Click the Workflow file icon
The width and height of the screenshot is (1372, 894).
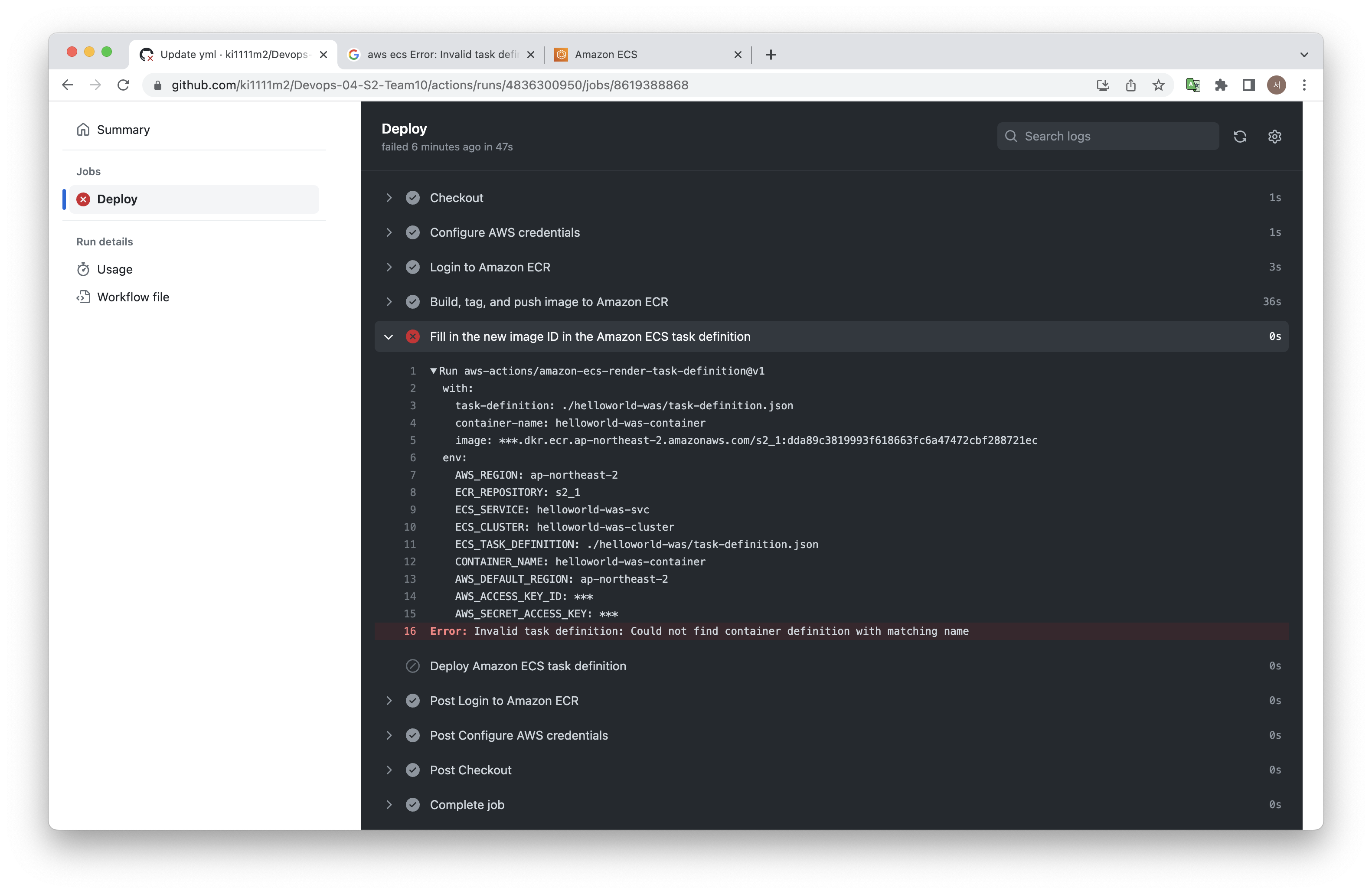click(84, 297)
